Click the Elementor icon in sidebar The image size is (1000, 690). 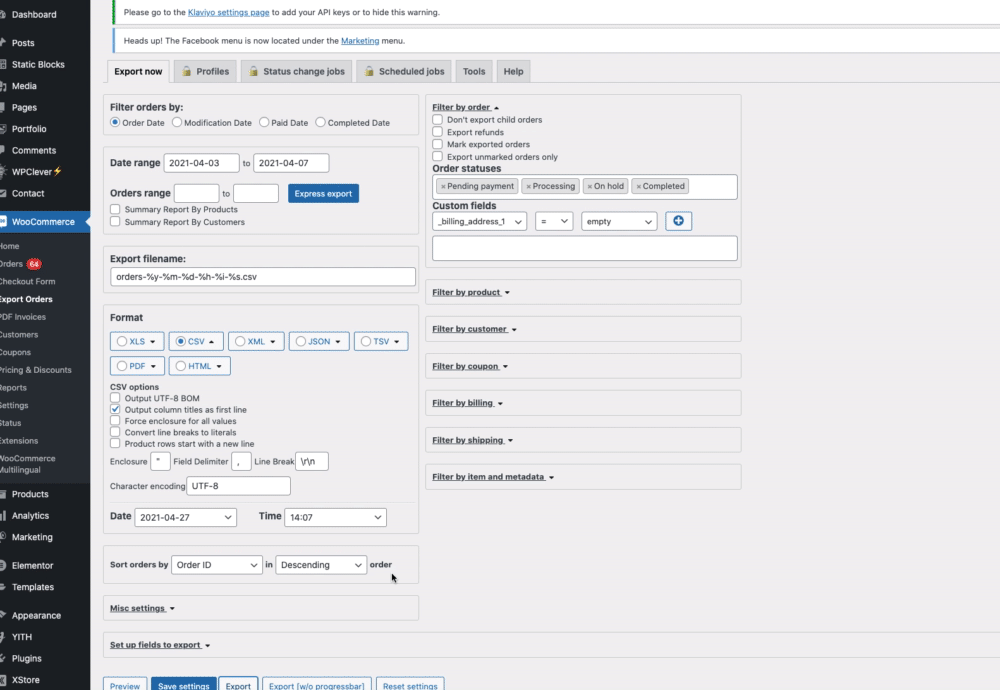tap(3, 566)
